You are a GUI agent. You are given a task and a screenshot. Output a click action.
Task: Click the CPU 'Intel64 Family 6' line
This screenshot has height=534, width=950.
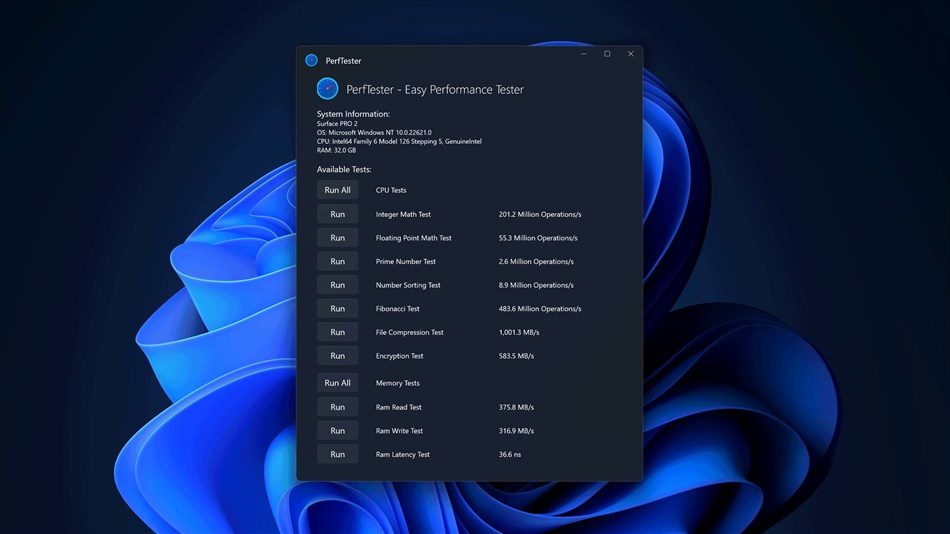(x=399, y=141)
